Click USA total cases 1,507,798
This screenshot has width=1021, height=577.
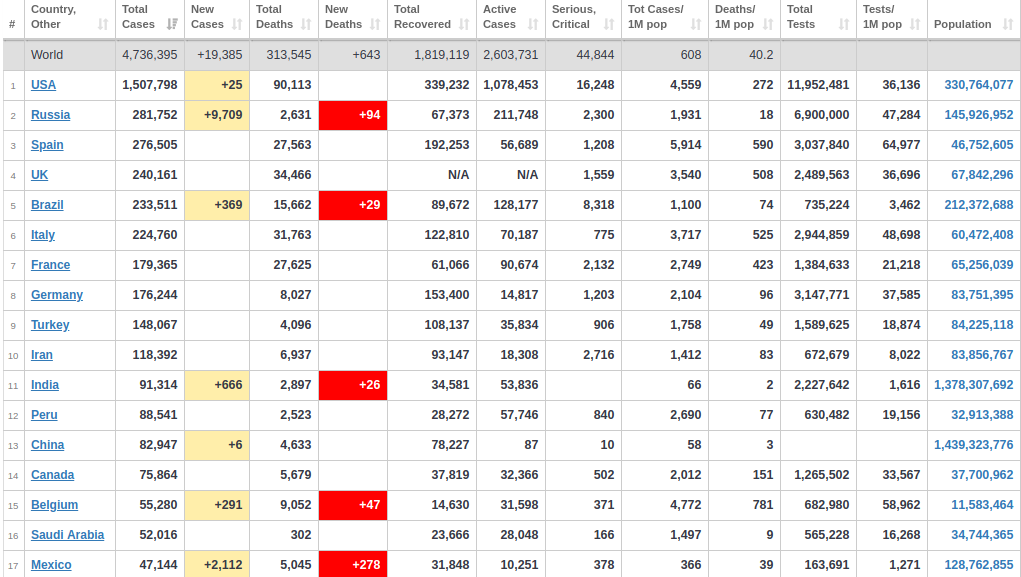(x=150, y=85)
